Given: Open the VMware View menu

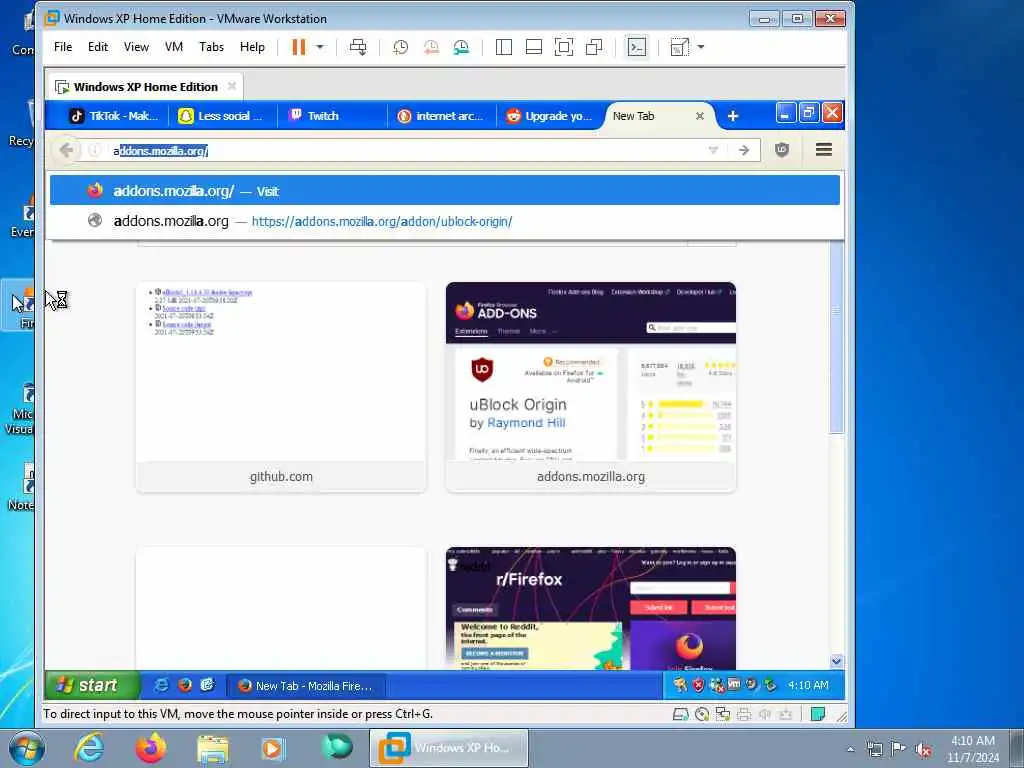Looking at the screenshot, I should point(136,47).
